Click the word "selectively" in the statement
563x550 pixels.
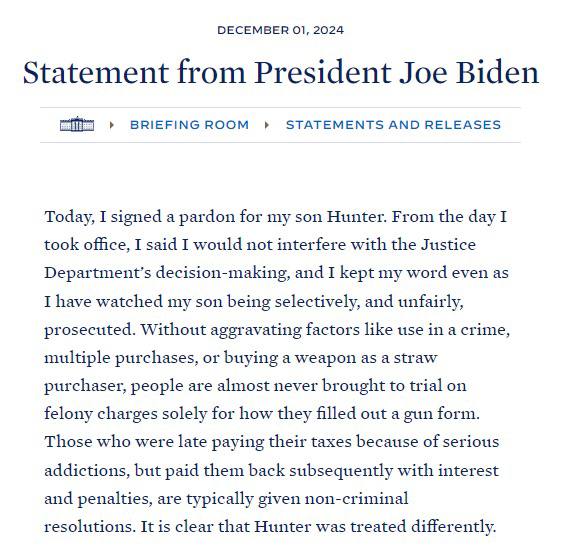(317, 302)
